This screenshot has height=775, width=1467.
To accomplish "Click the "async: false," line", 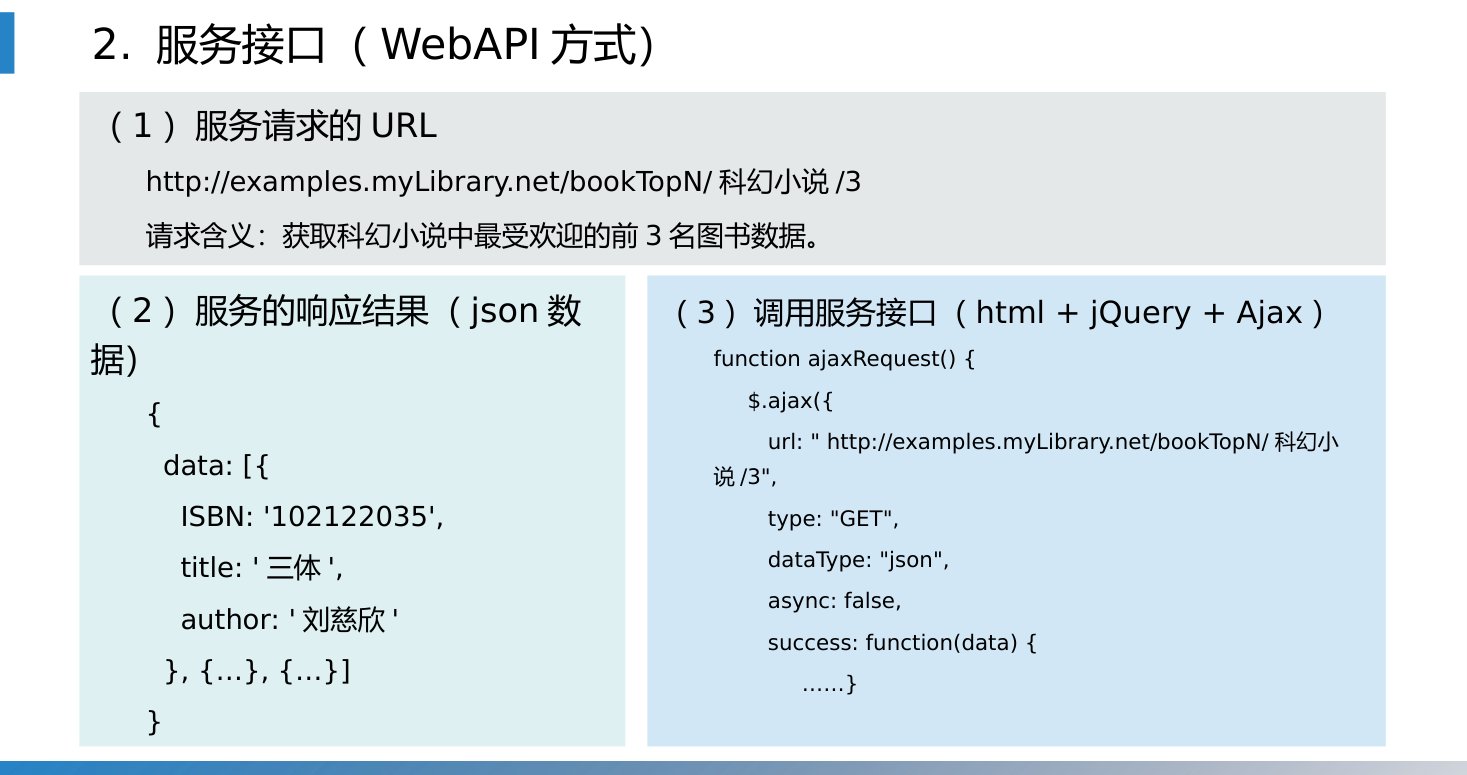I will click(834, 601).
